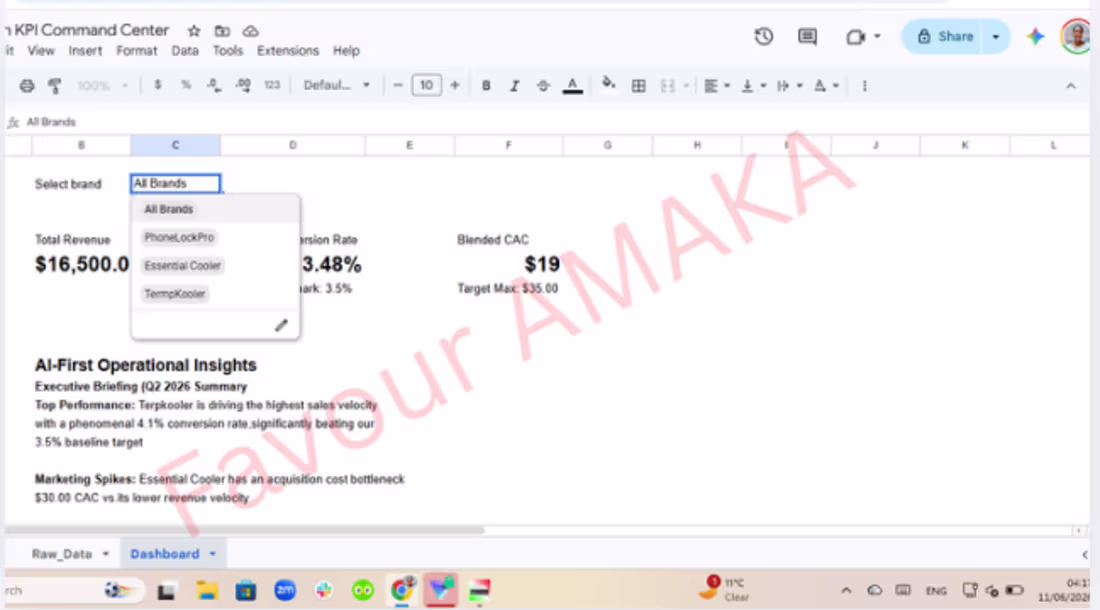Open the borders tool
1100x610 pixels.
(x=638, y=86)
